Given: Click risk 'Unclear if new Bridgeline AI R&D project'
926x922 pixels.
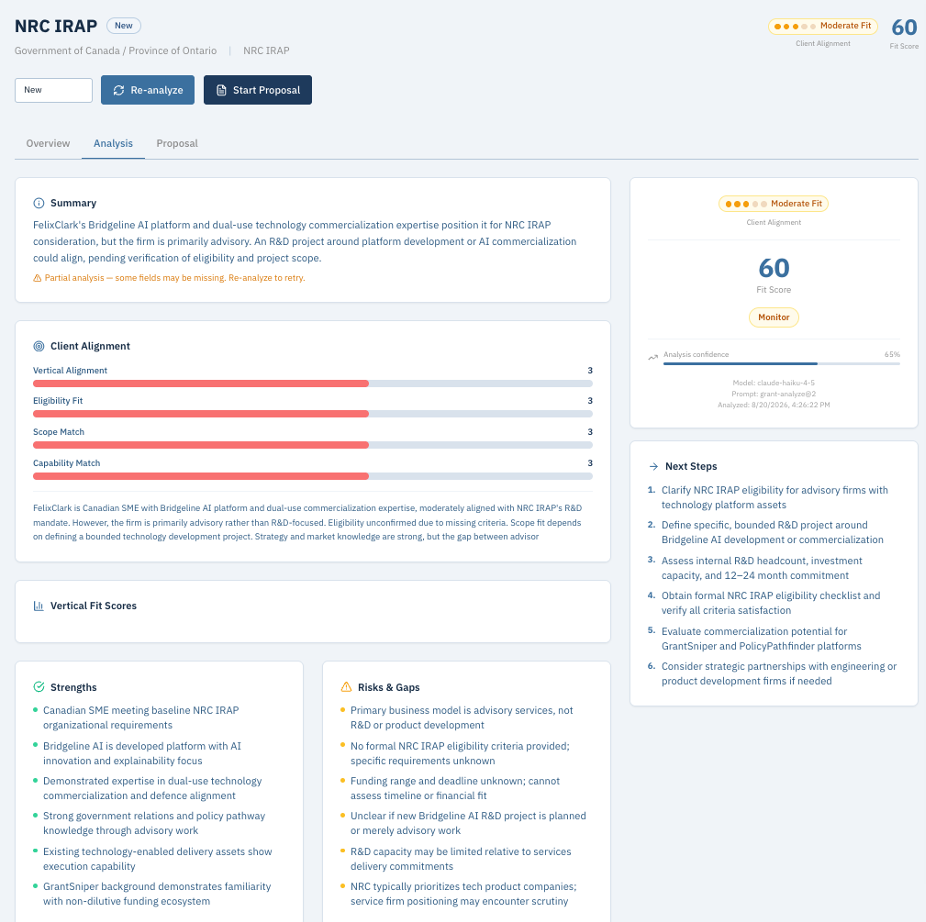Looking at the screenshot, I should (468, 823).
